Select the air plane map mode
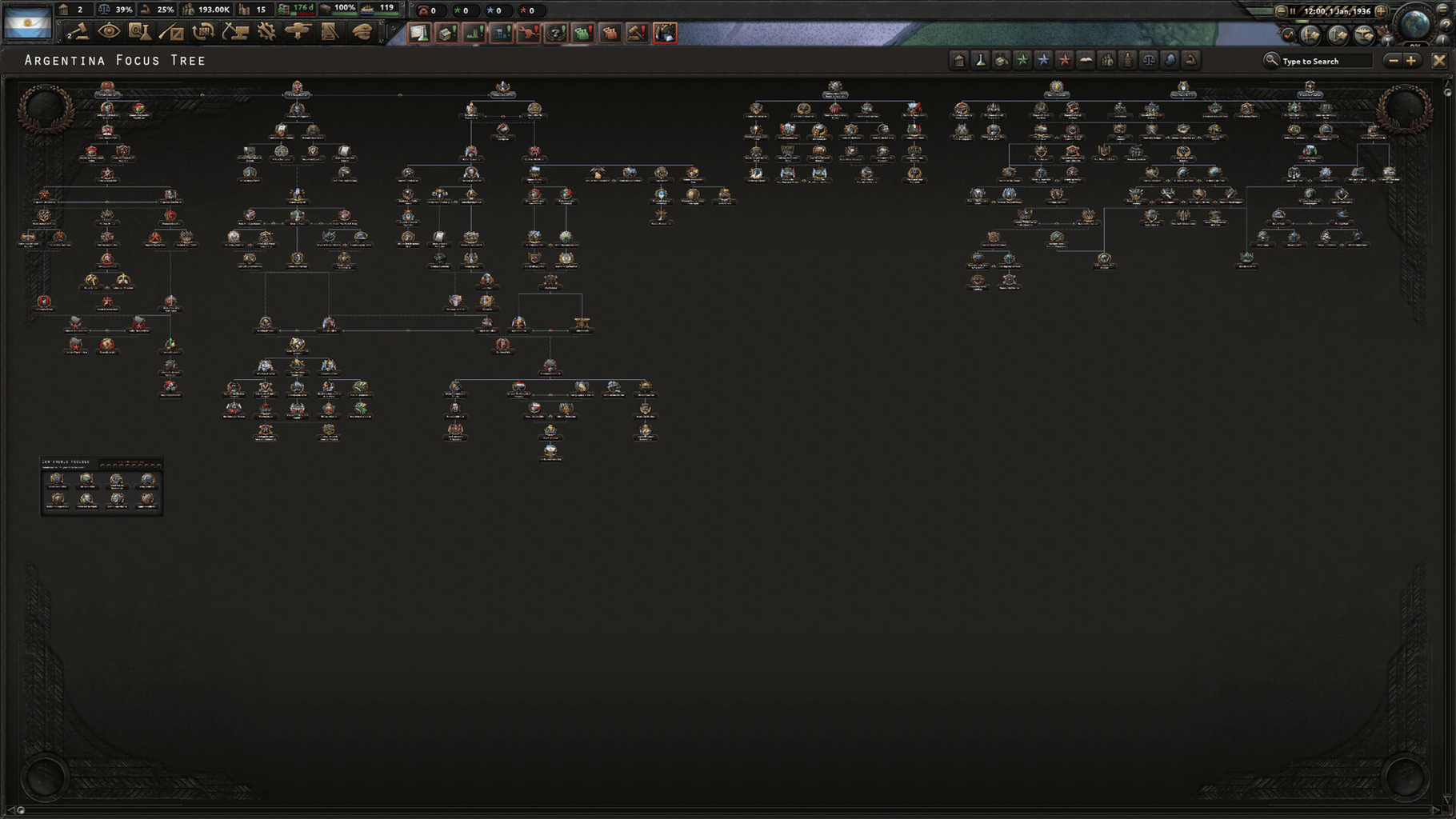Viewport: 1456px width, 819px height. pos(1364,36)
